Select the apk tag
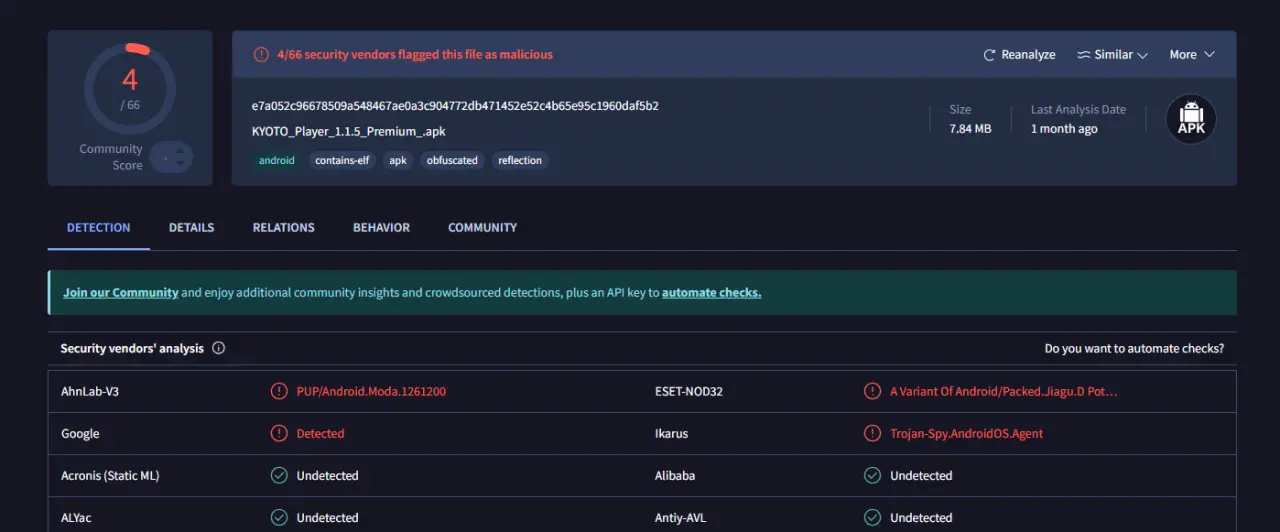Screen dimensions: 1280x532 point(398,160)
